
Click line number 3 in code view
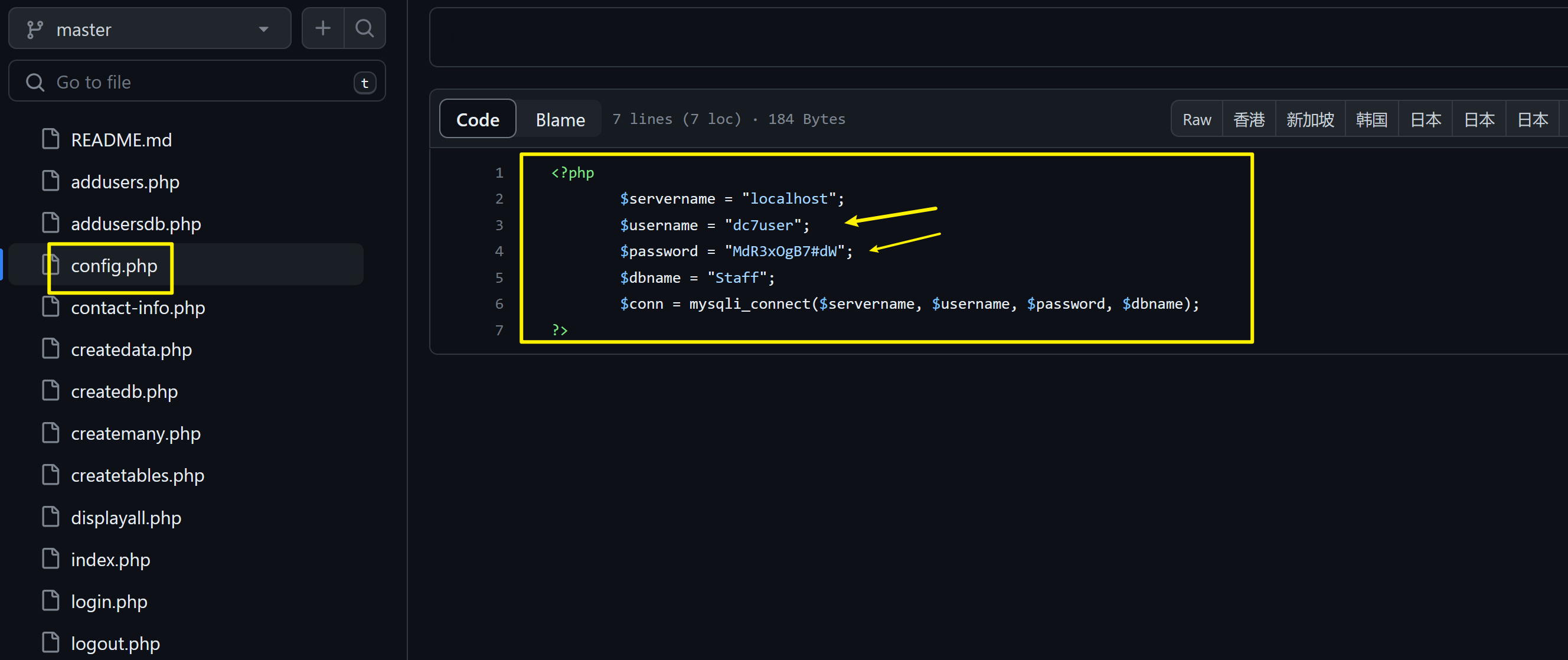499,226
